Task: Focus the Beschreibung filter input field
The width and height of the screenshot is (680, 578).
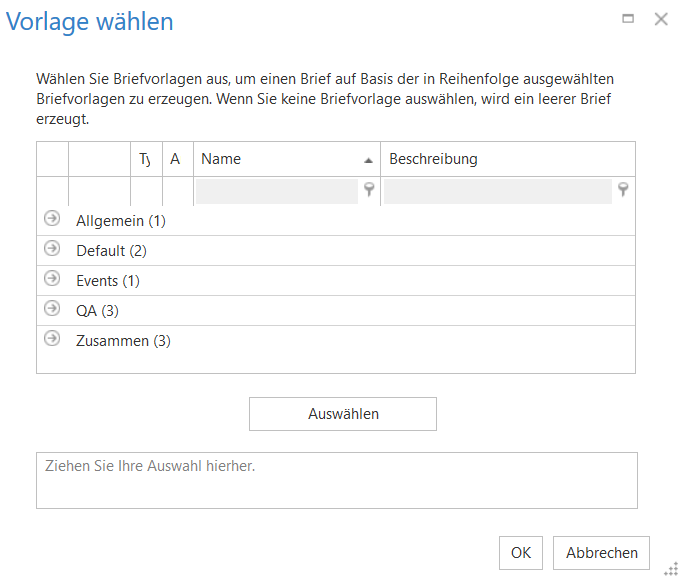Action: click(497, 191)
